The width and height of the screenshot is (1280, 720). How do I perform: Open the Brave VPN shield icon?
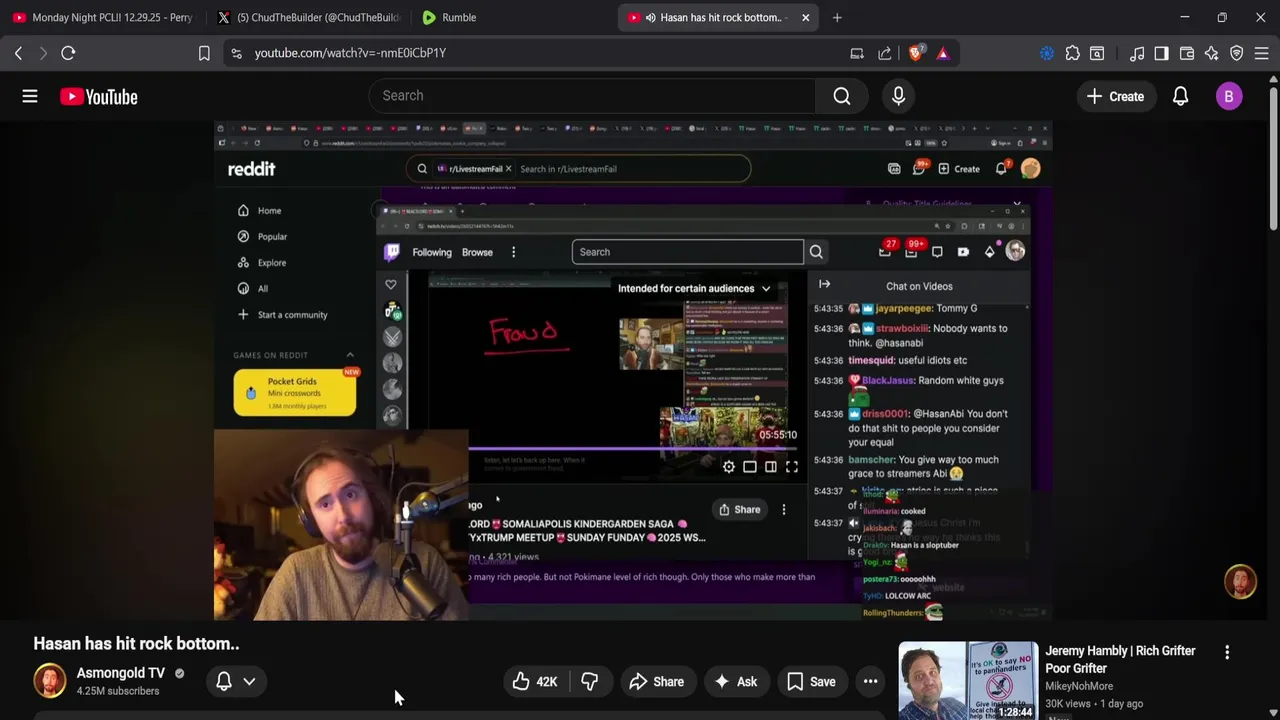1237,53
